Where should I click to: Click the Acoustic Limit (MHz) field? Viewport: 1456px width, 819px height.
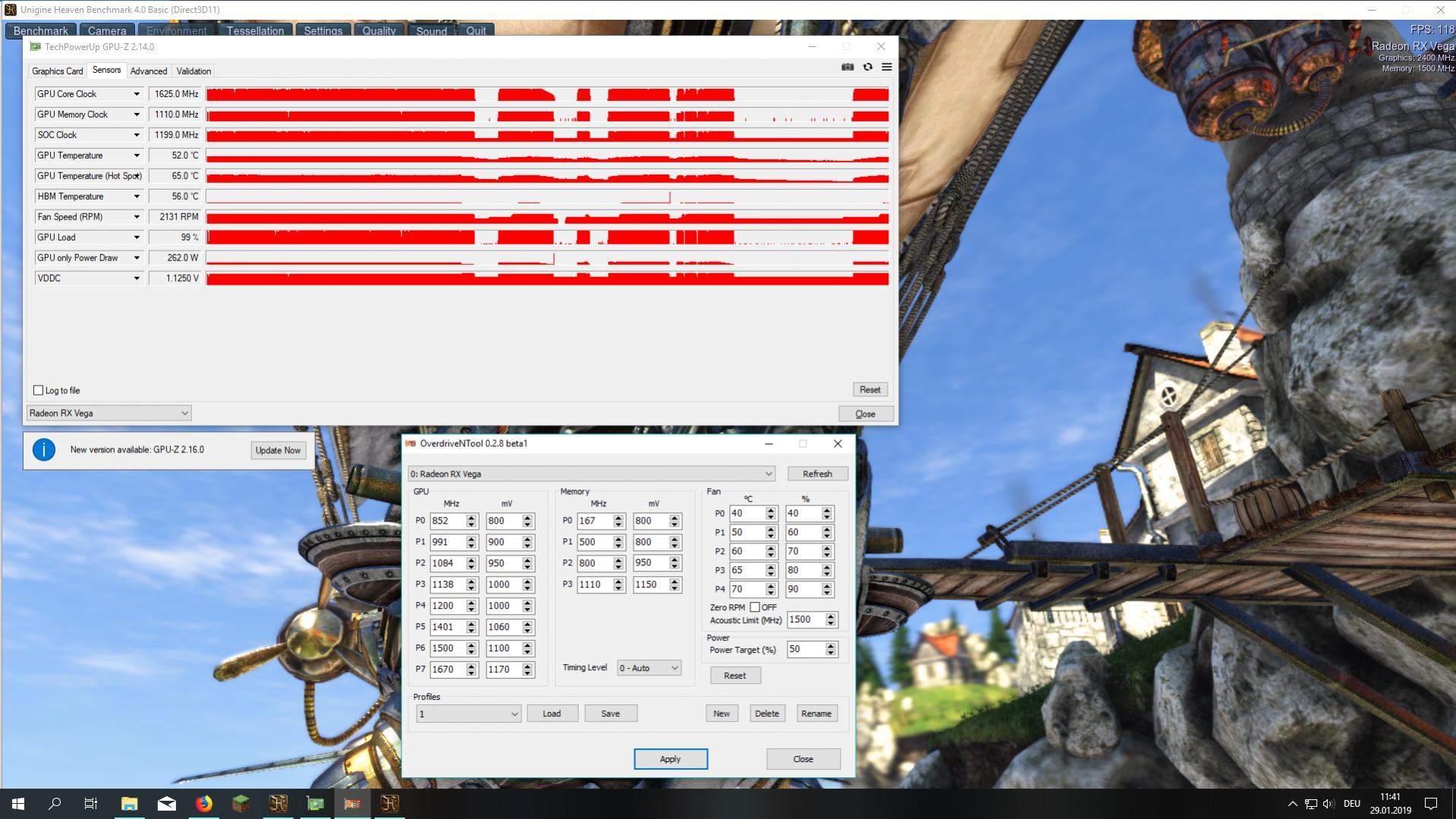pyautogui.click(x=806, y=619)
